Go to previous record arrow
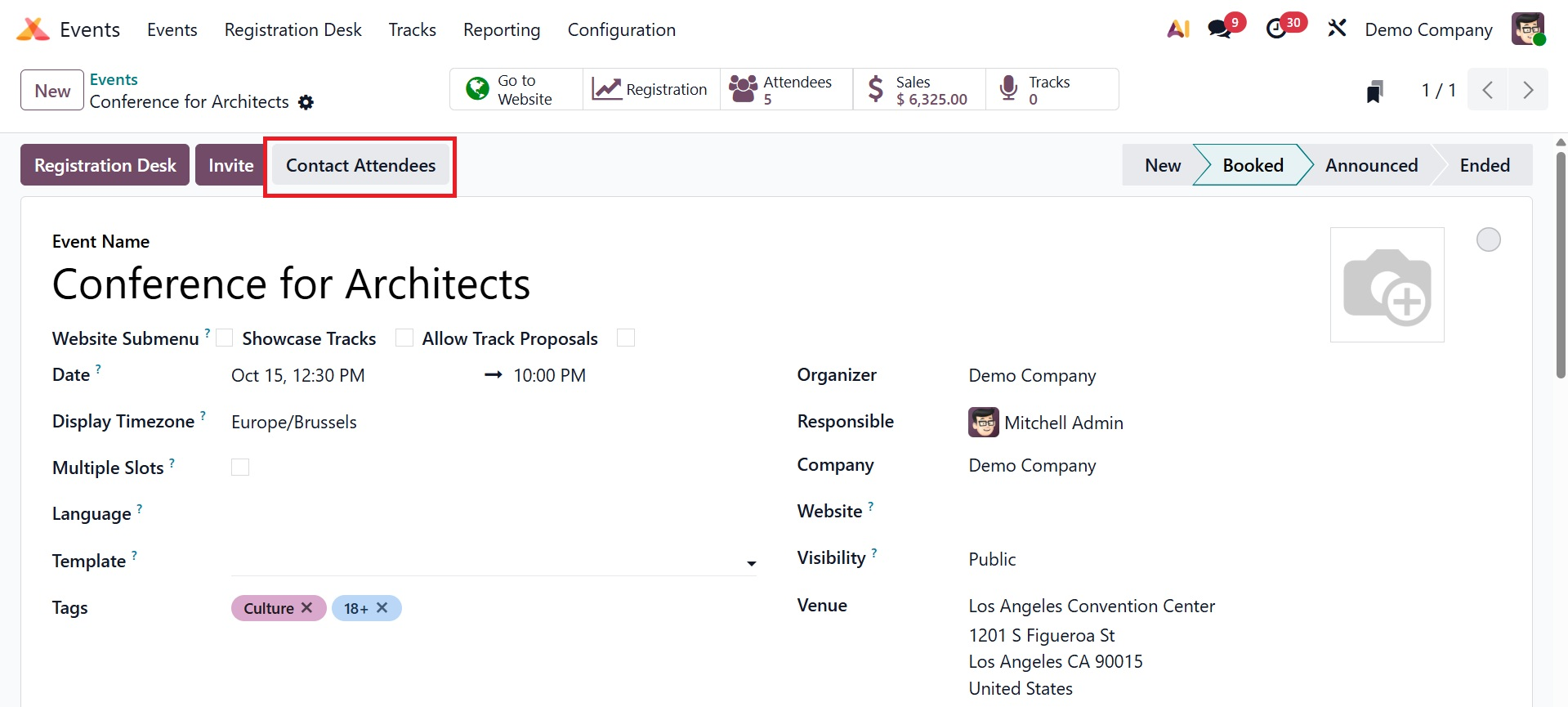 pyautogui.click(x=1488, y=90)
